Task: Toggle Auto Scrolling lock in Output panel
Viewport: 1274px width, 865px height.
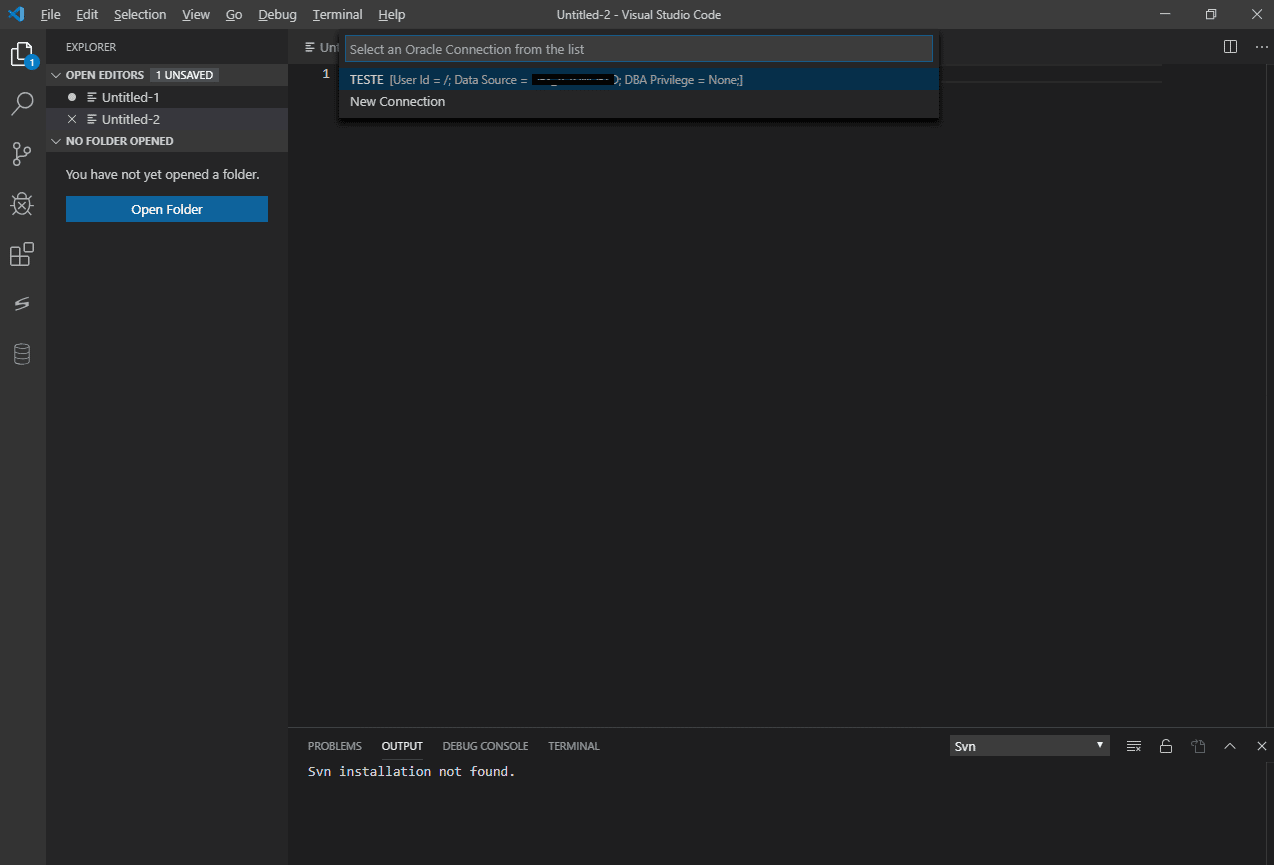Action: coord(1166,745)
